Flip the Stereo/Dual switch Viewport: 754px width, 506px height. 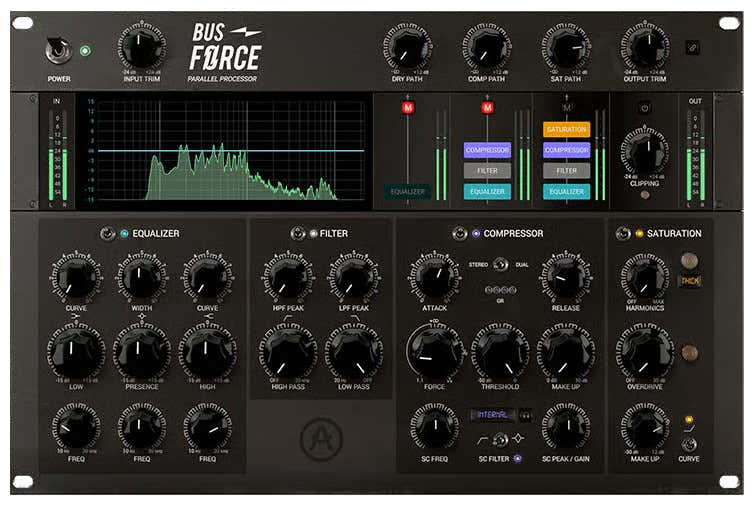coord(501,265)
